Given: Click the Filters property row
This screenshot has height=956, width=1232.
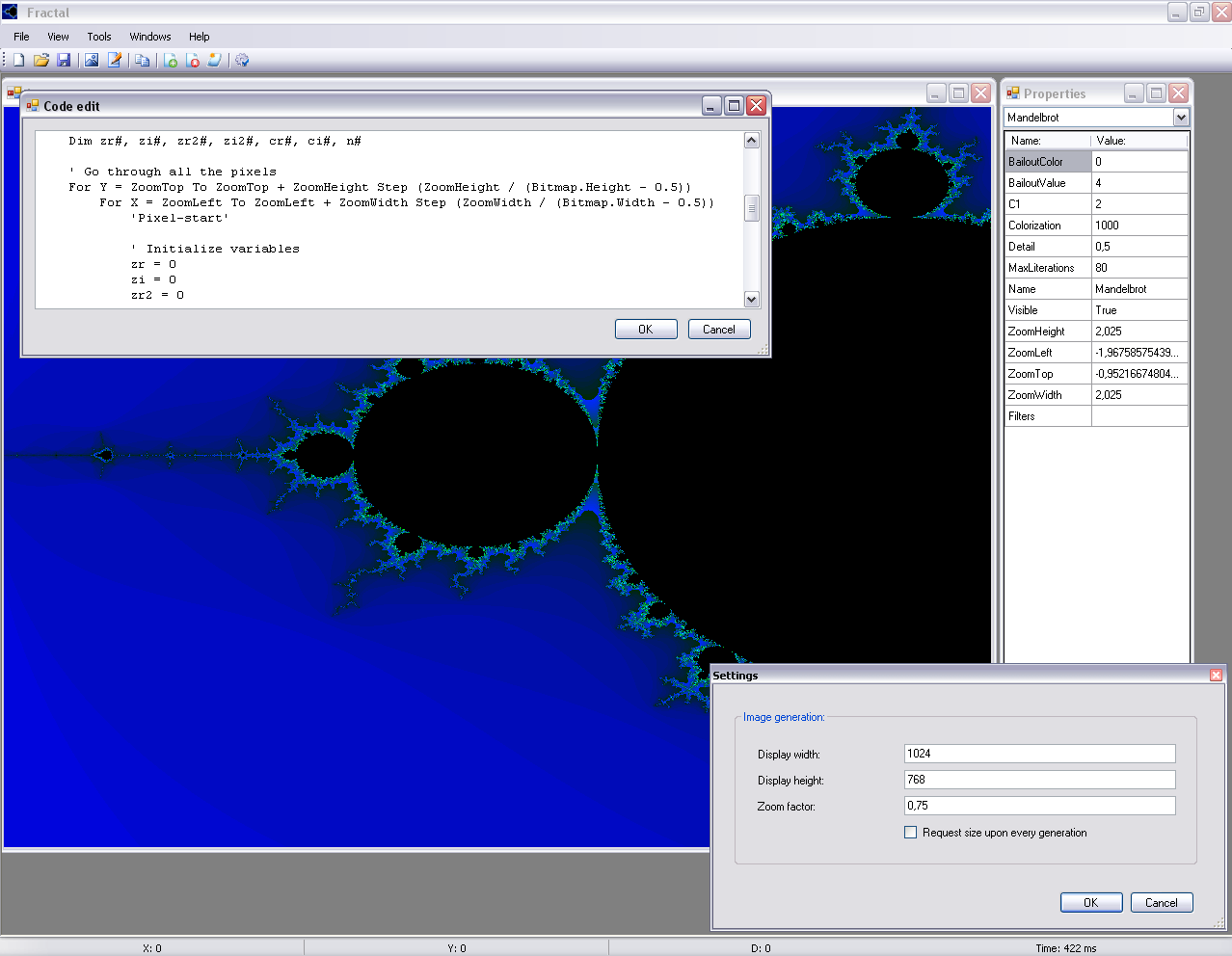Looking at the screenshot, I should tap(1096, 416).
